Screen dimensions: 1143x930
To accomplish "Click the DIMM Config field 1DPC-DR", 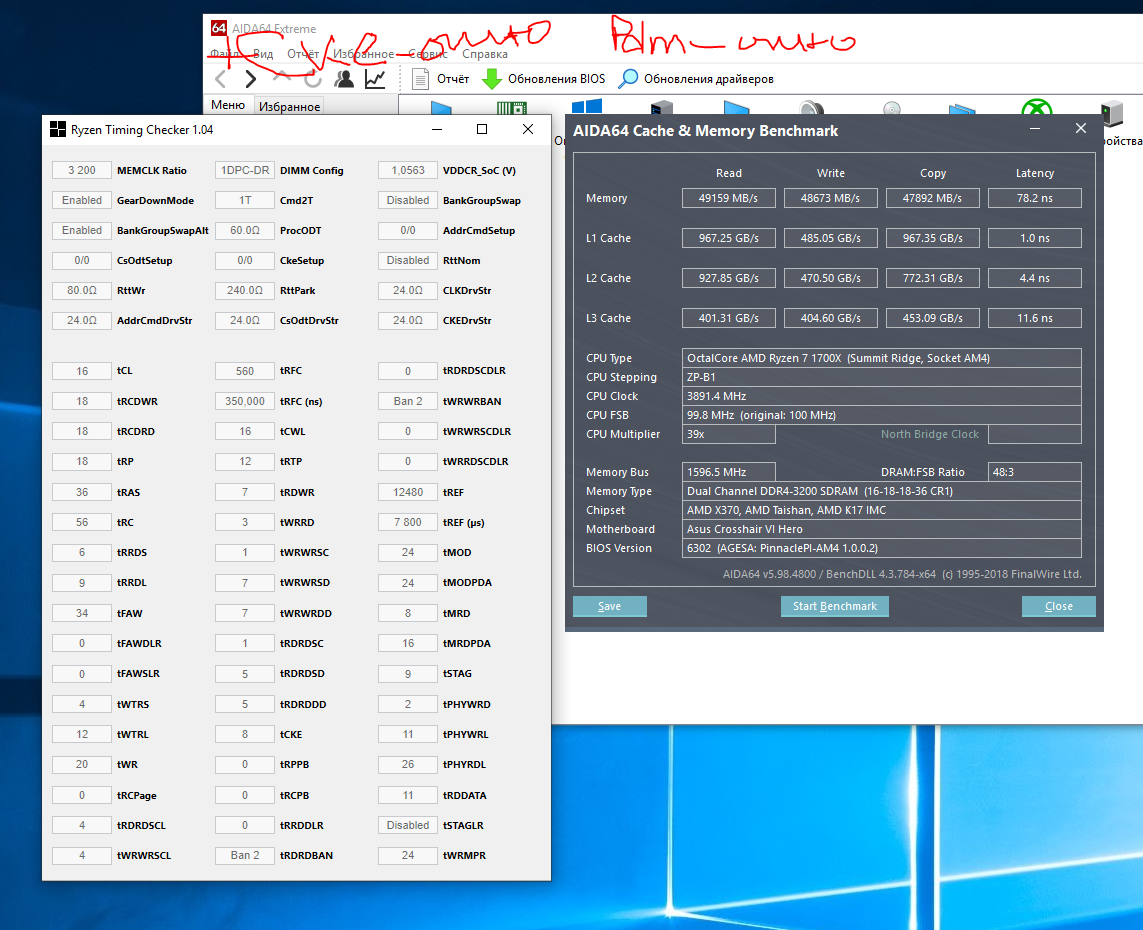I will tap(245, 170).
